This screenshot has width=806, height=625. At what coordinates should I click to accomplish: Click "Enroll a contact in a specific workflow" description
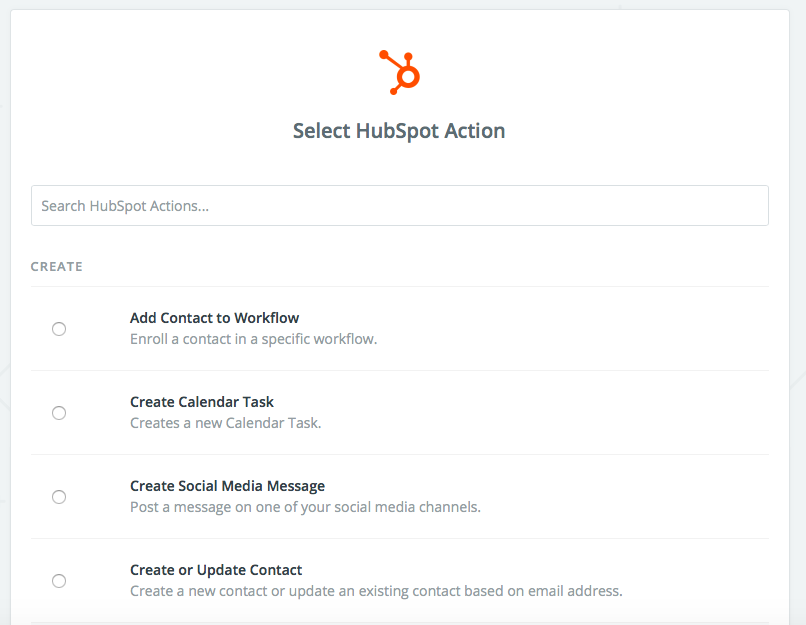pyautogui.click(x=253, y=339)
